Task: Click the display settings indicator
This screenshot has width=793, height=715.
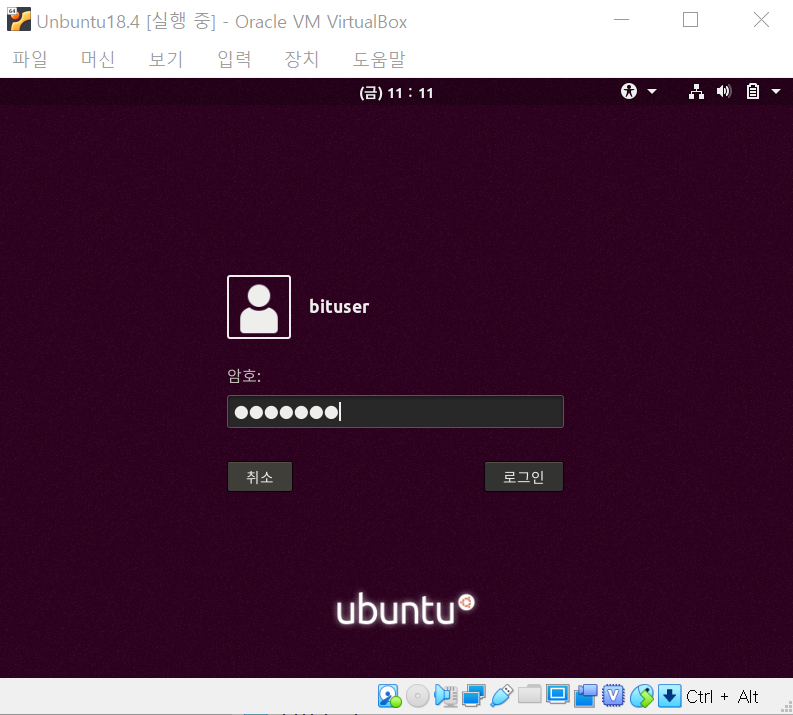Action: (x=558, y=695)
